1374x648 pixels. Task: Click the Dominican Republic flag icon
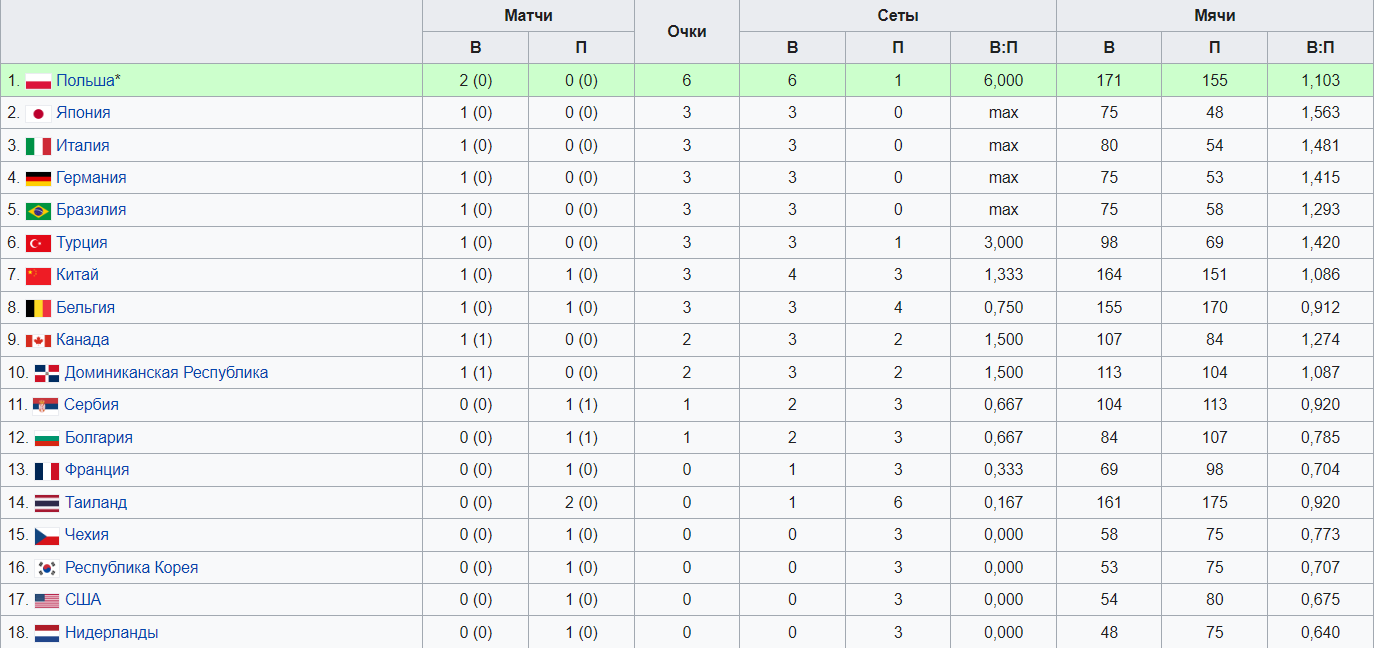47,373
